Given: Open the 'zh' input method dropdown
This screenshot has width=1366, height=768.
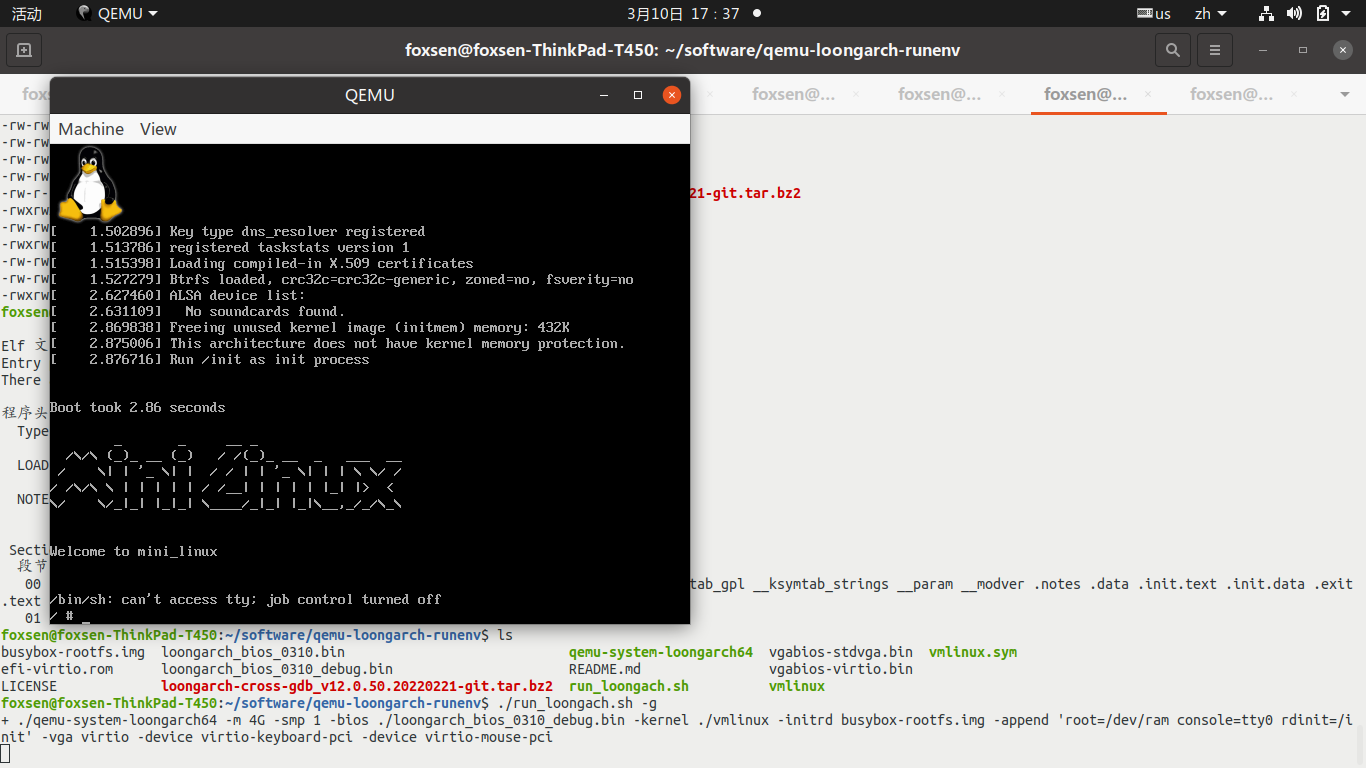Looking at the screenshot, I should coord(1212,14).
